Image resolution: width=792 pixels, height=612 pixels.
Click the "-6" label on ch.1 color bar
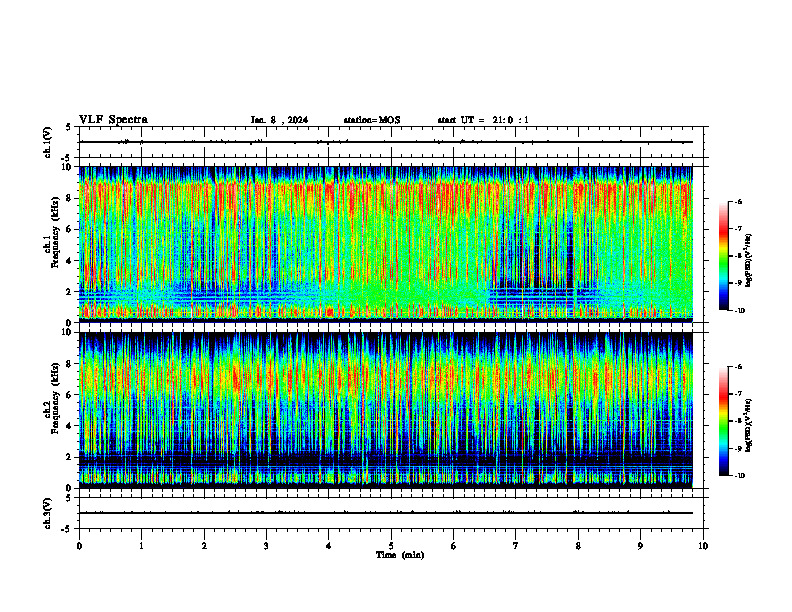click(x=738, y=201)
